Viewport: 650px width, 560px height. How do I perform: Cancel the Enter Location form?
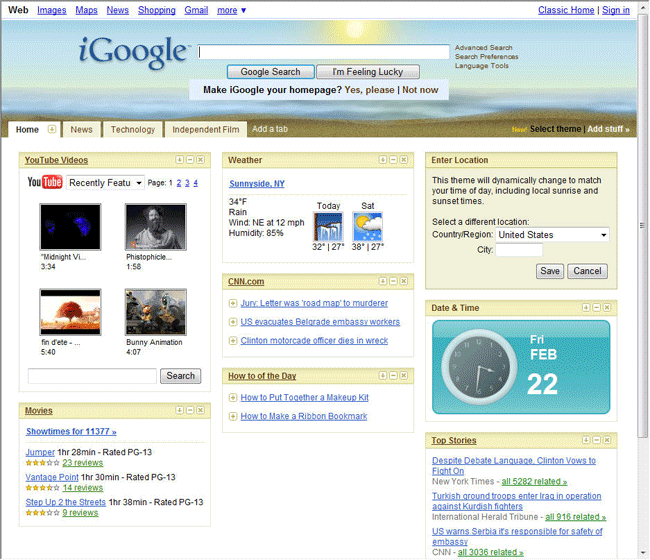pos(587,271)
